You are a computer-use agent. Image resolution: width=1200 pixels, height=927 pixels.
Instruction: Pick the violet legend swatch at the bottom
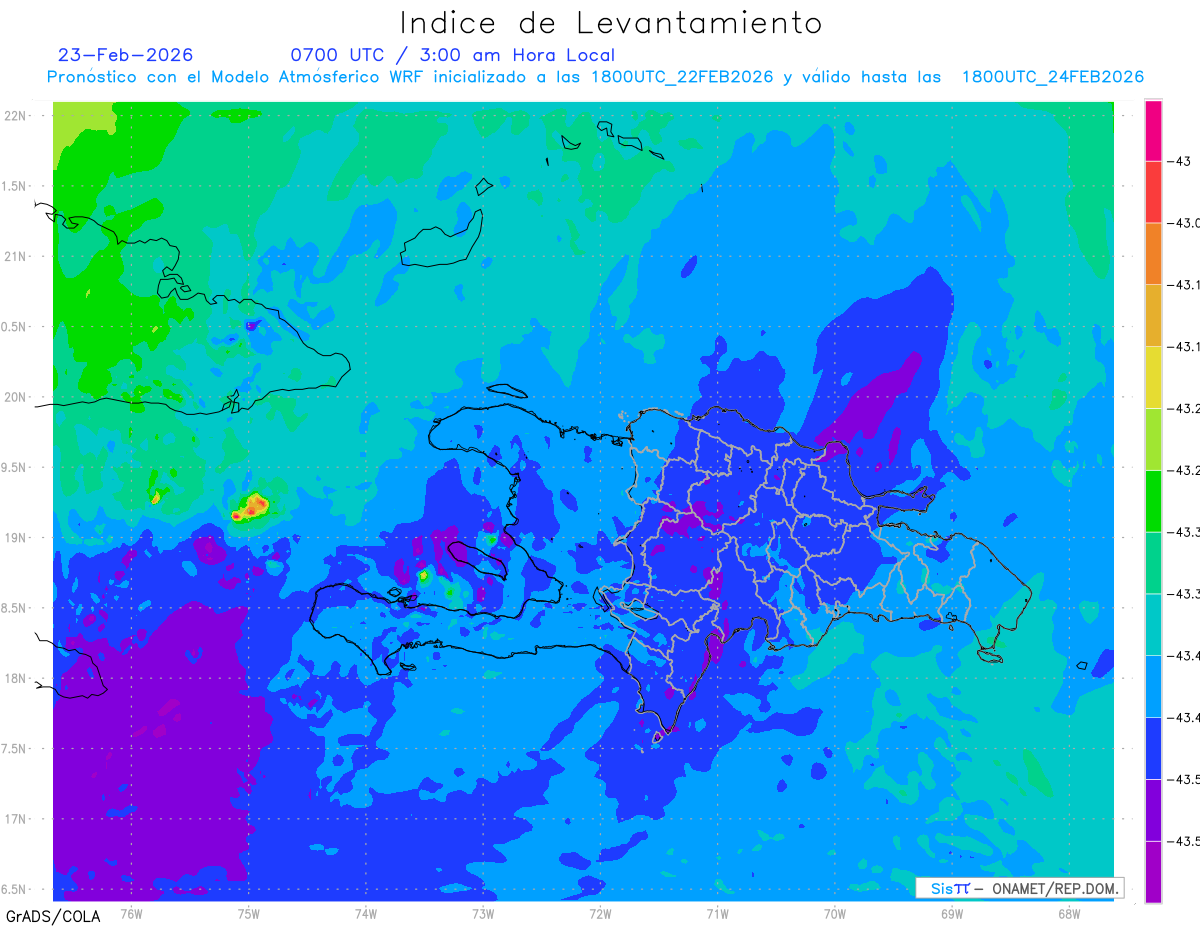tap(1153, 872)
